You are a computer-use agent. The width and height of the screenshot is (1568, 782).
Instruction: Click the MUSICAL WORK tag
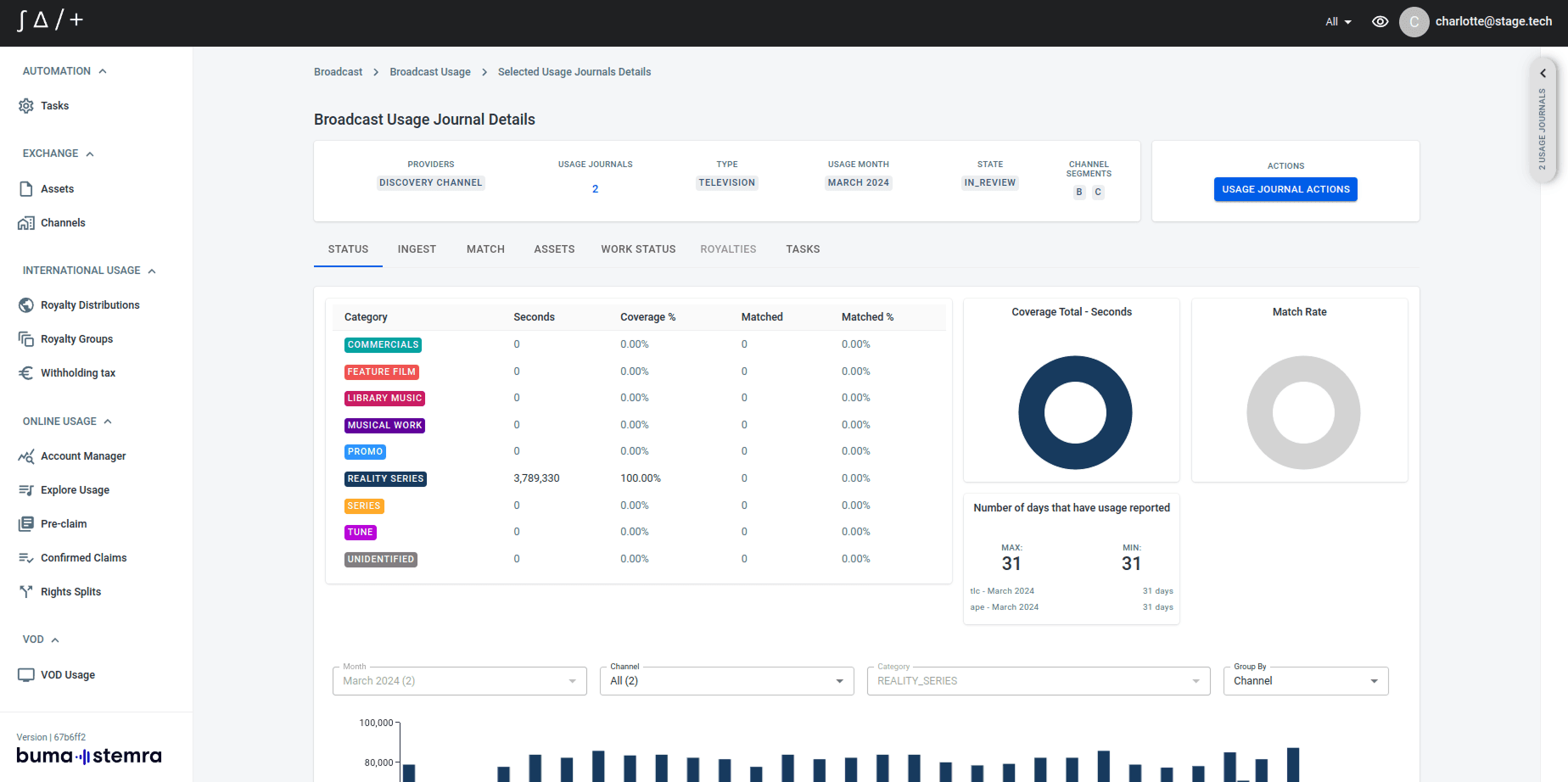(x=384, y=426)
